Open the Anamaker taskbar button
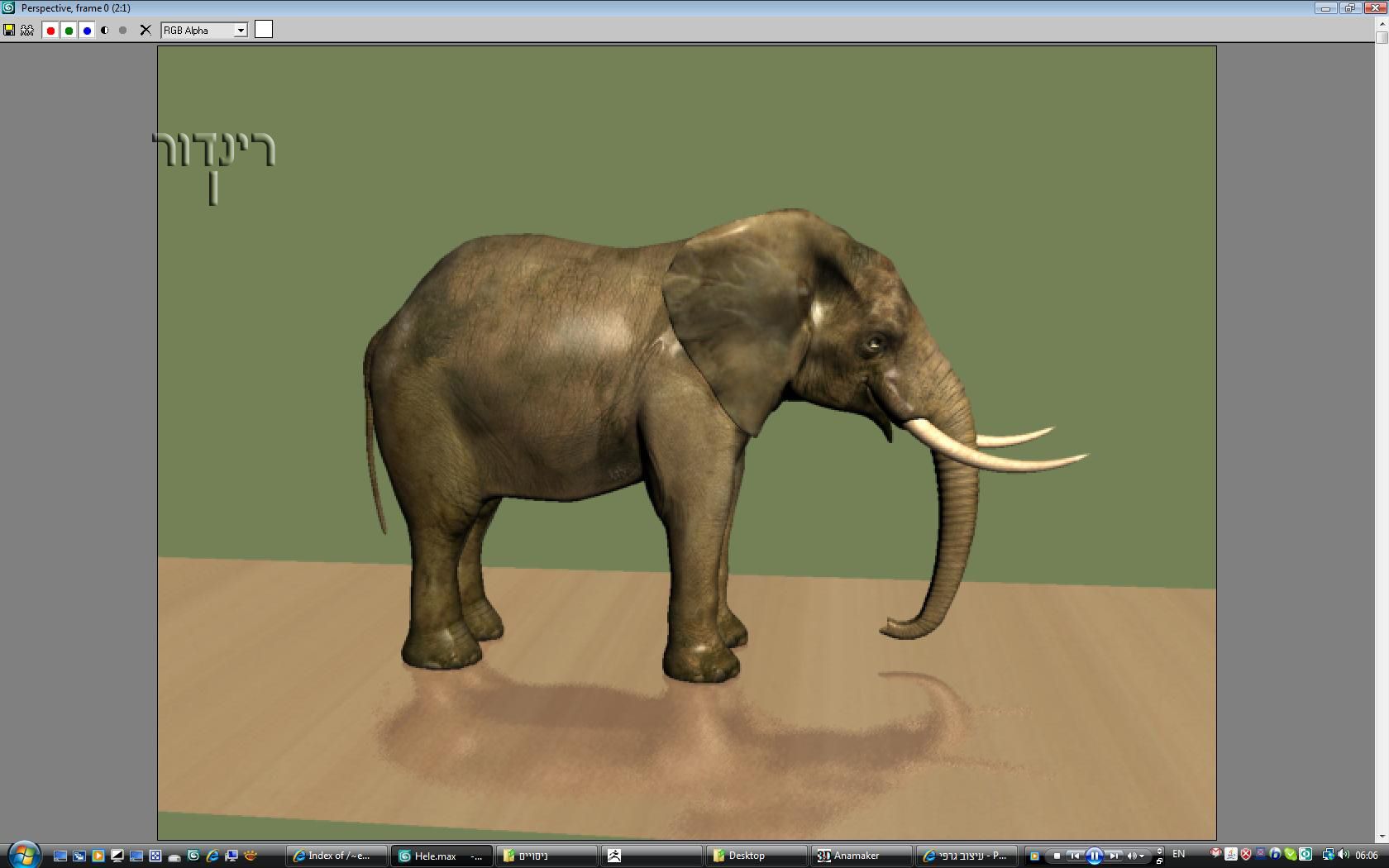Screen dimensions: 1389x868 (x=862, y=856)
